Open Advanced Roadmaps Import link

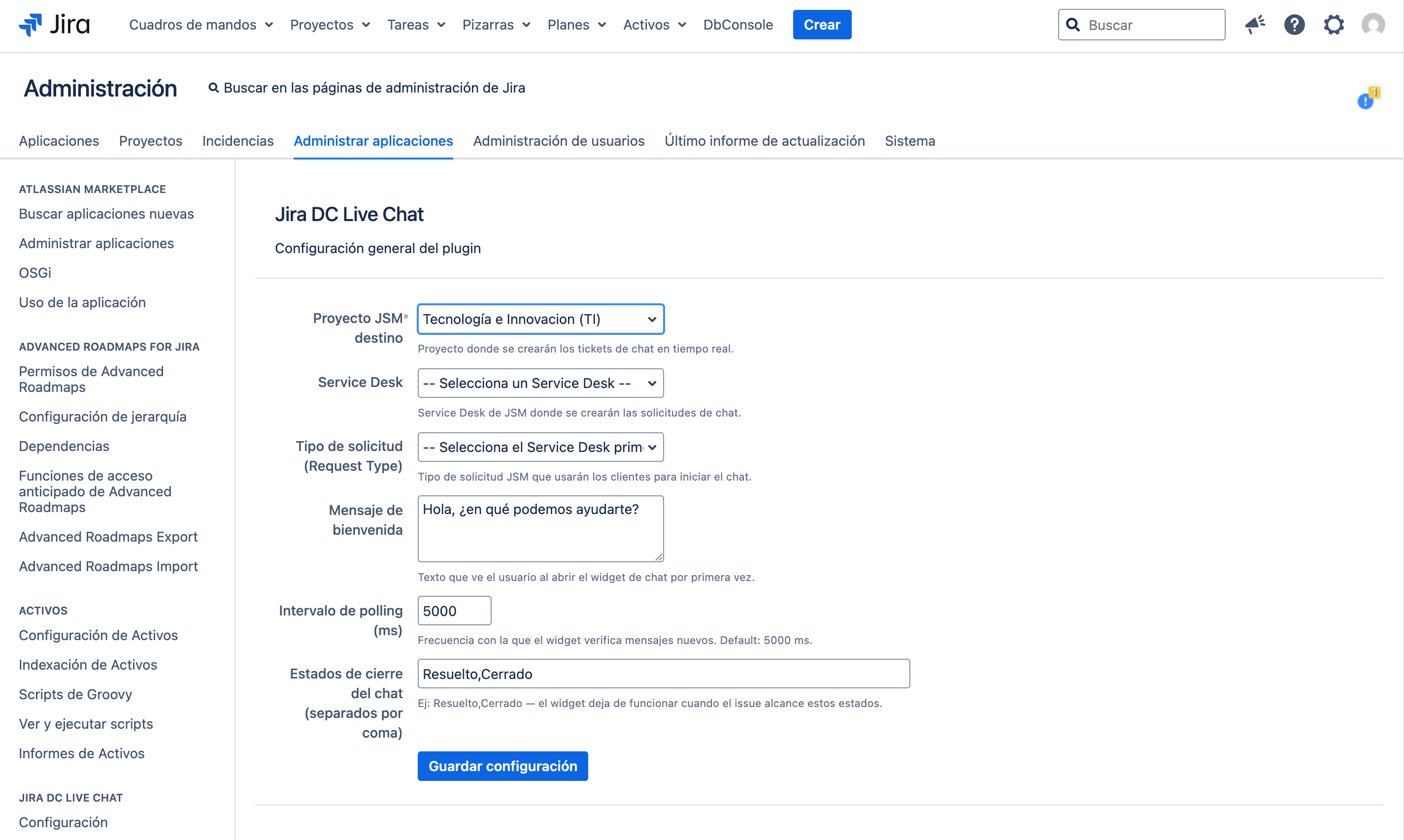(108, 566)
